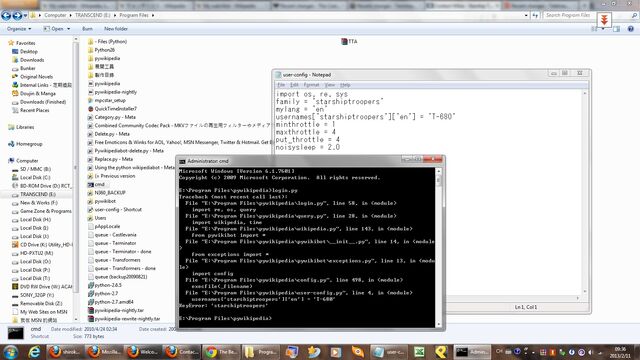Select Category.py - Meta shortcut

[x=112, y=117]
